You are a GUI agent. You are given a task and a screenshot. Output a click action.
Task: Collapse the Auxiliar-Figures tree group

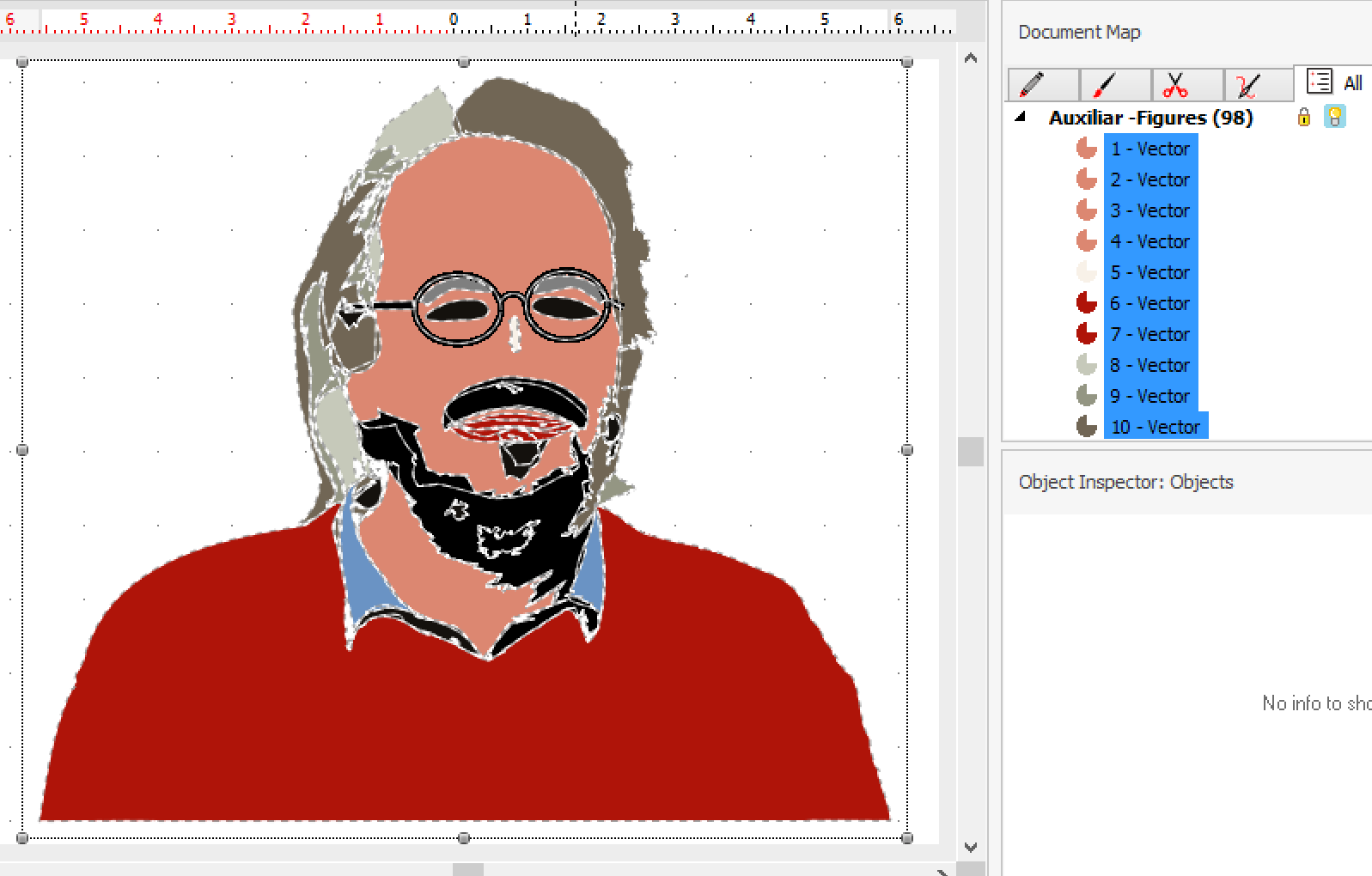pos(1021,117)
